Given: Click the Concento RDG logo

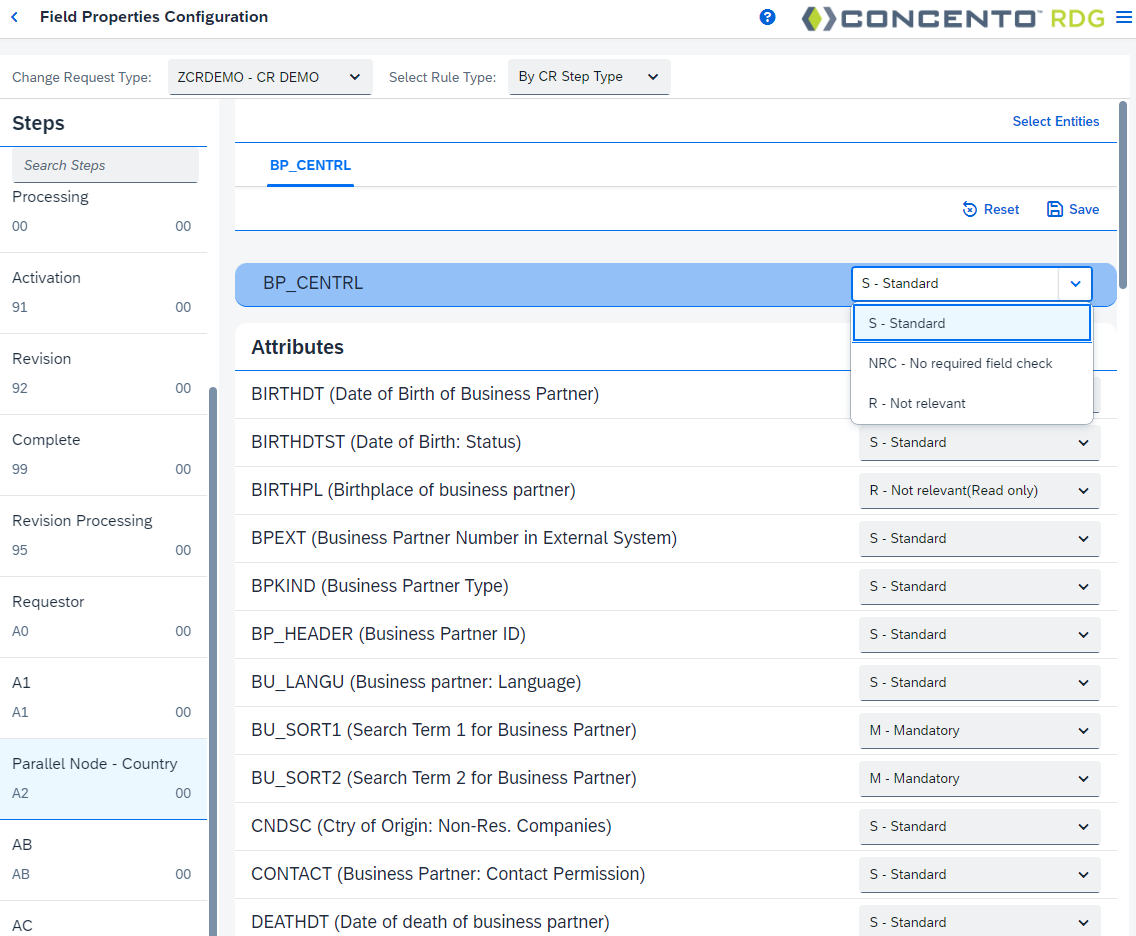Looking at the screenshot, I should click(953, 18).
